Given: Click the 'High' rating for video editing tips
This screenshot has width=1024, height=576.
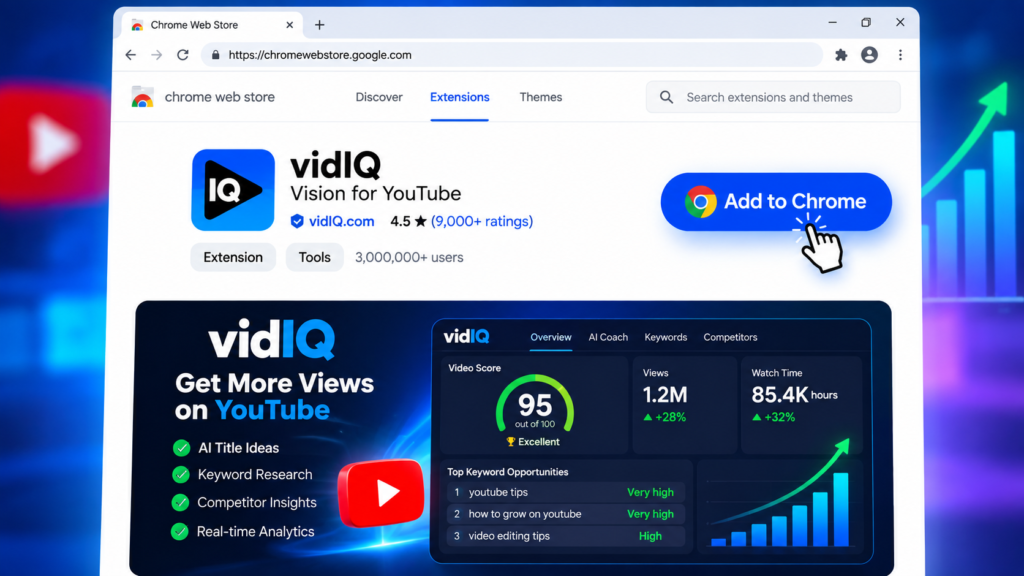Looking at the screenshot, I should [x=650, y=536].
